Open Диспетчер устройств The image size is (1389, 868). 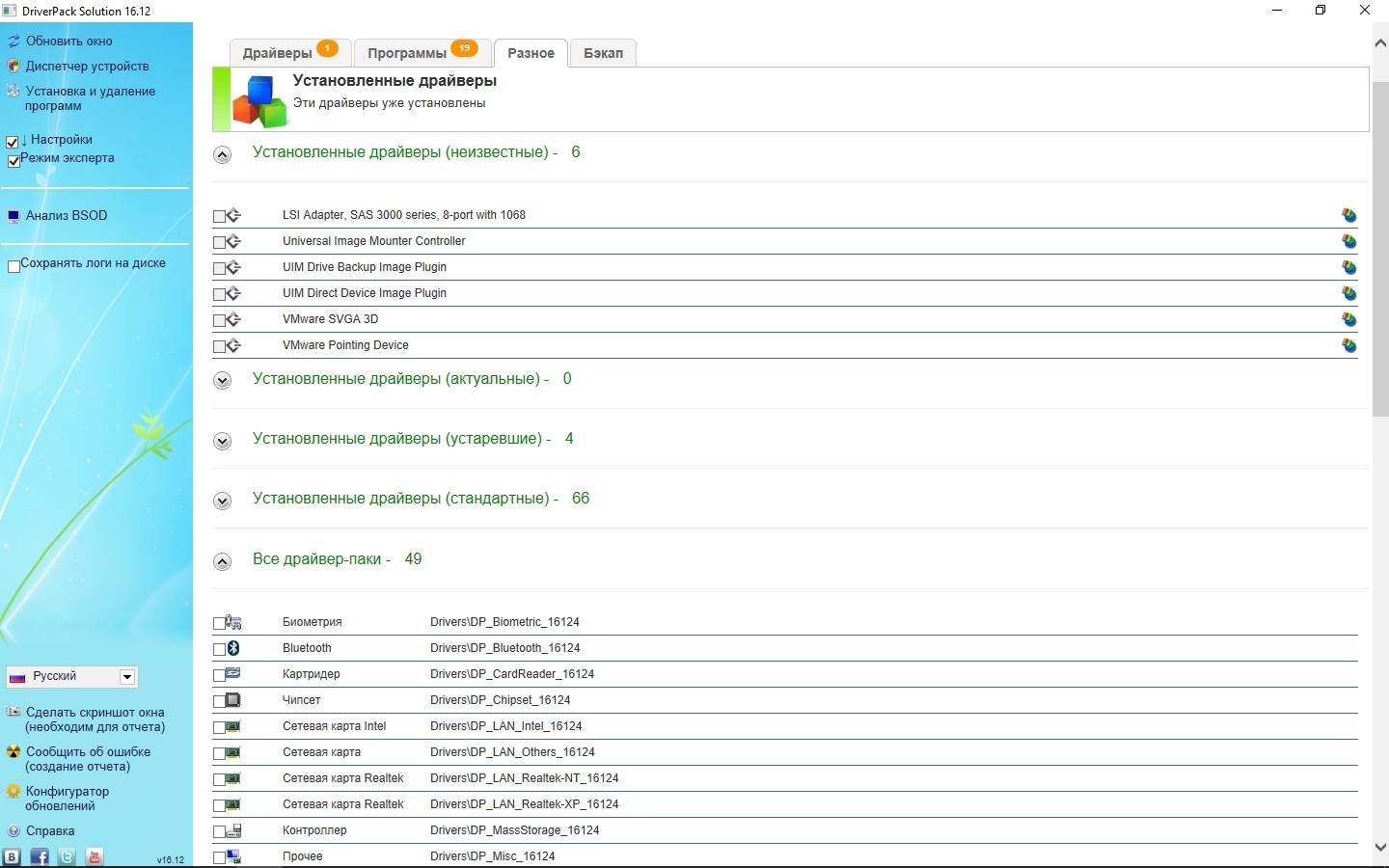click(88, 67)
